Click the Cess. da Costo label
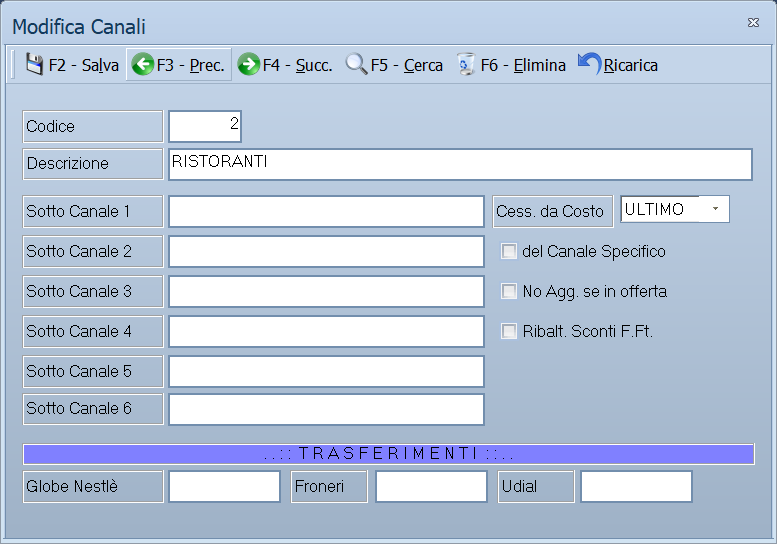 coord(553,212)
